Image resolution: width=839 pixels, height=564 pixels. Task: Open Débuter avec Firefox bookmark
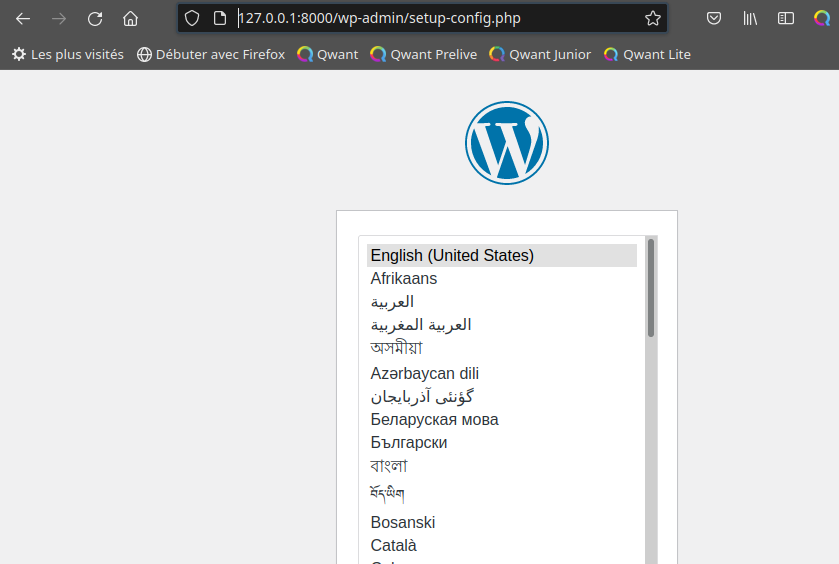pyautogui.click(x=211, y=54)
